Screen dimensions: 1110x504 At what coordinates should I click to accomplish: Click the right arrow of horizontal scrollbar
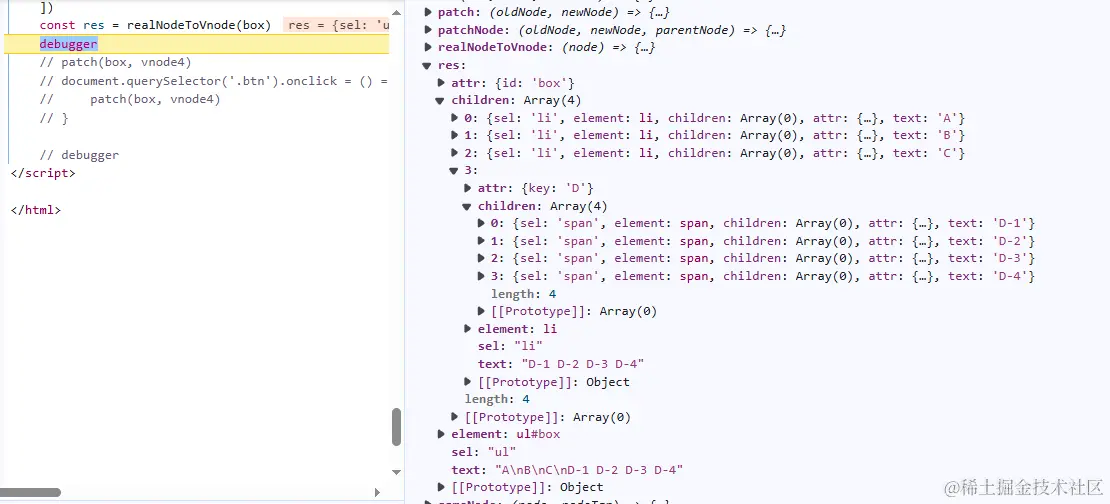point(377,492)
